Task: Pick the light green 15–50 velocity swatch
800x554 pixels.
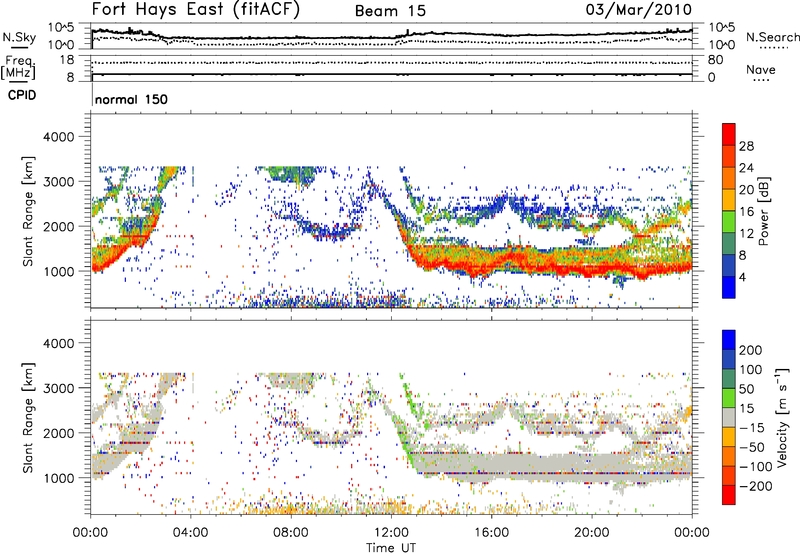Action: coord(729,398)
